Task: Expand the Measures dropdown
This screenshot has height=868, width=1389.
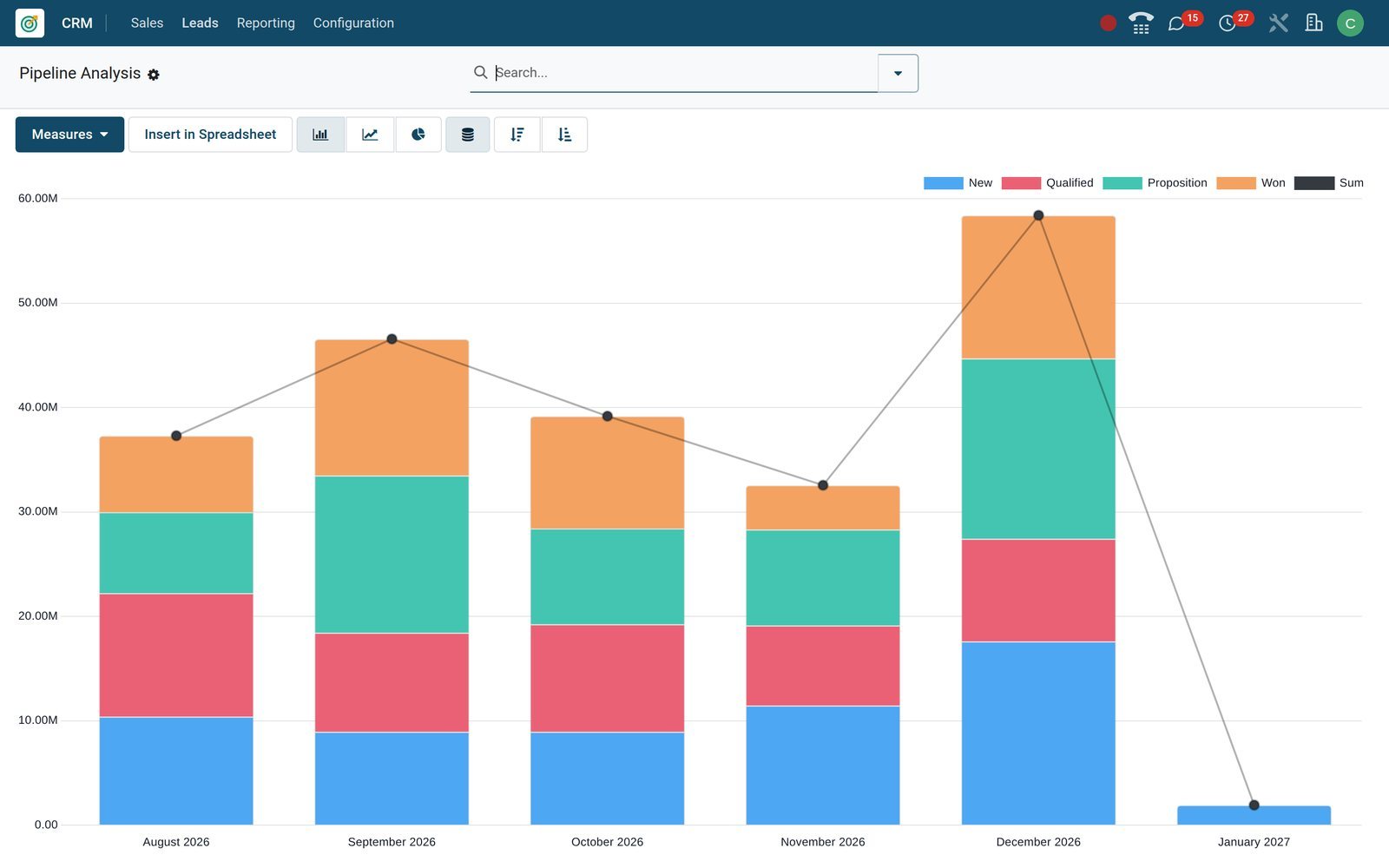Action: (x=69, y=135)
